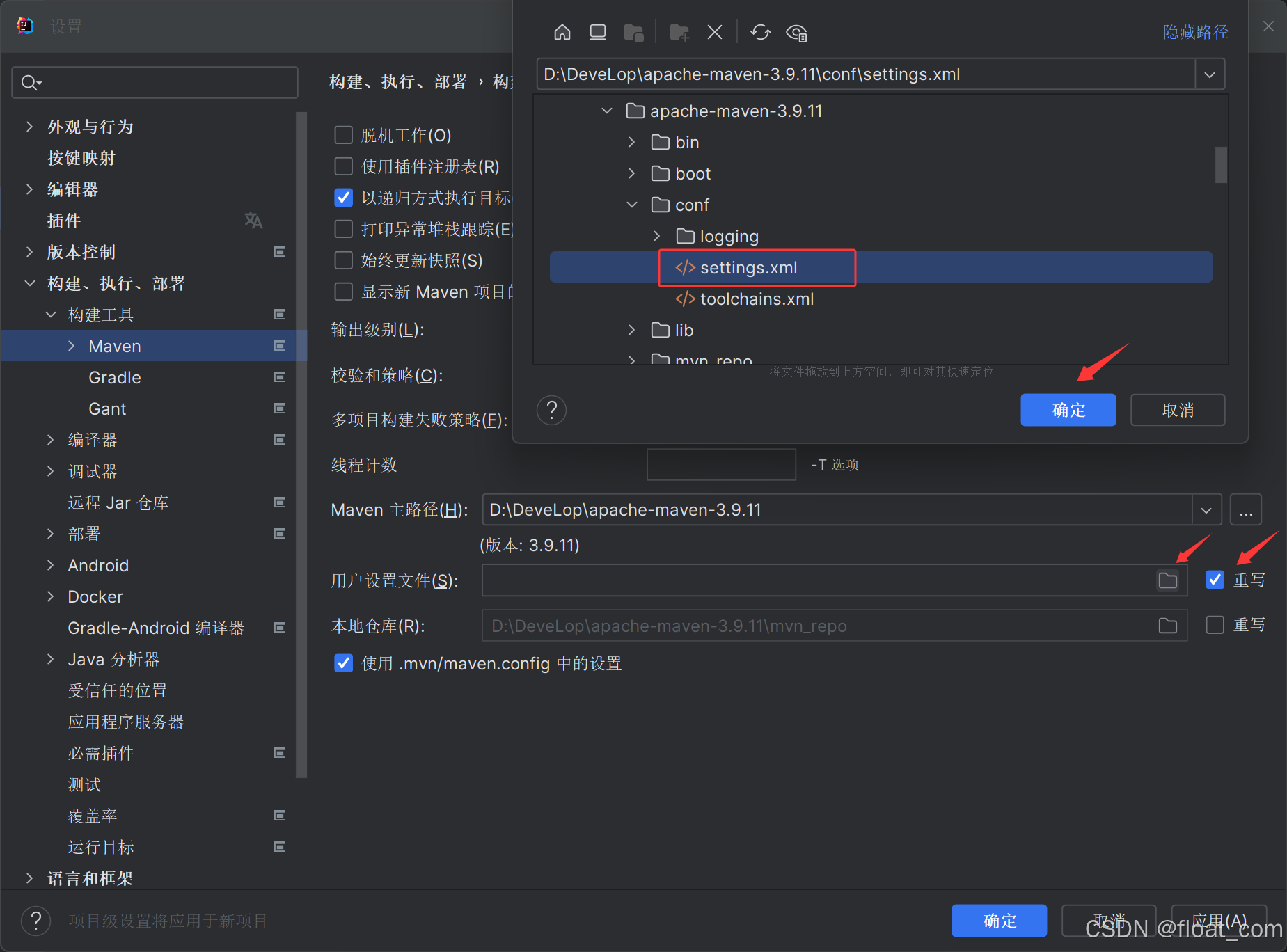Image resolution: width=1287 pixels, height=952 pixels.
Task: Expand the bin folder
Action: coord(631,142)
